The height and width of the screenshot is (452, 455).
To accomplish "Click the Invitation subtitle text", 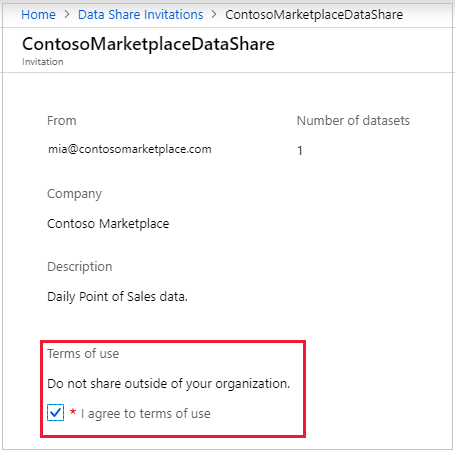I will (43, 62).
